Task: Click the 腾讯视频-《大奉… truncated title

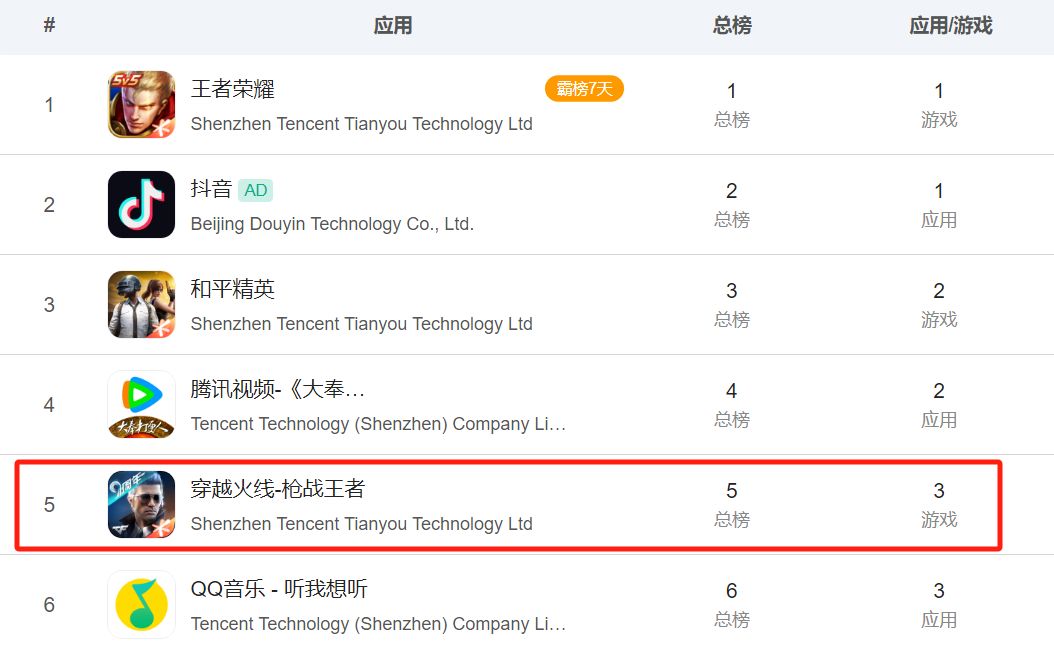Action: click(278, 389)
